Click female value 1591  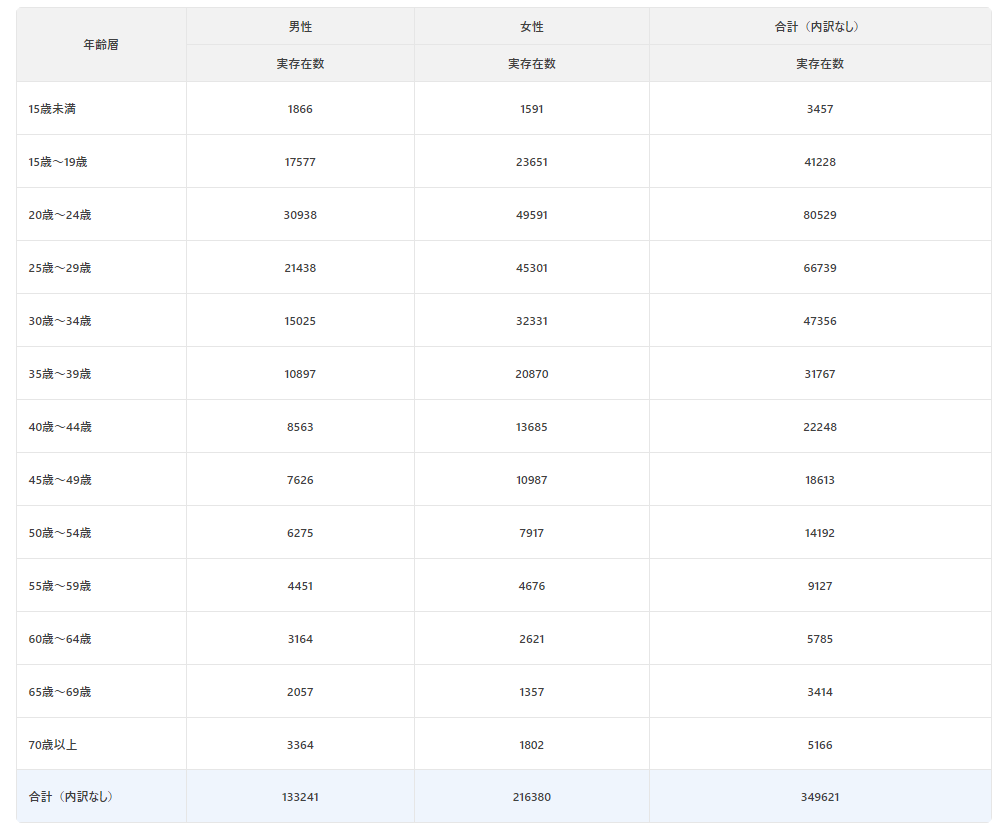pyautogui.click(x=532, y=109)
